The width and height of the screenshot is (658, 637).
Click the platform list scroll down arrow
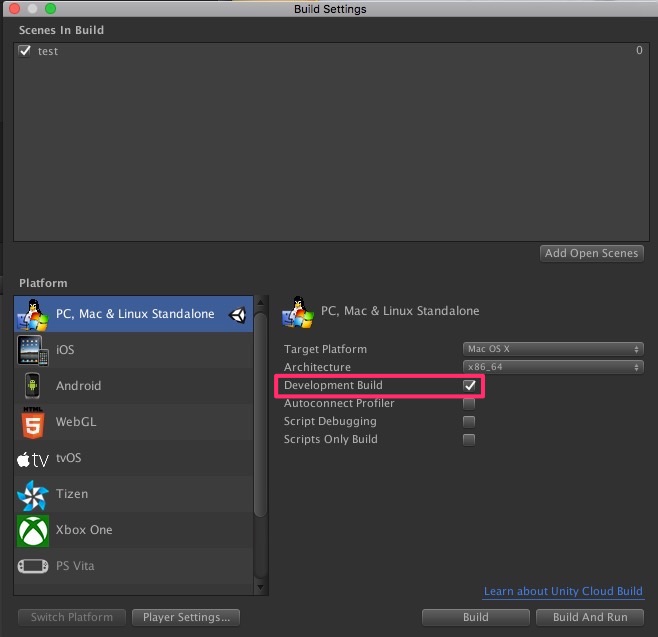[260, 587]
